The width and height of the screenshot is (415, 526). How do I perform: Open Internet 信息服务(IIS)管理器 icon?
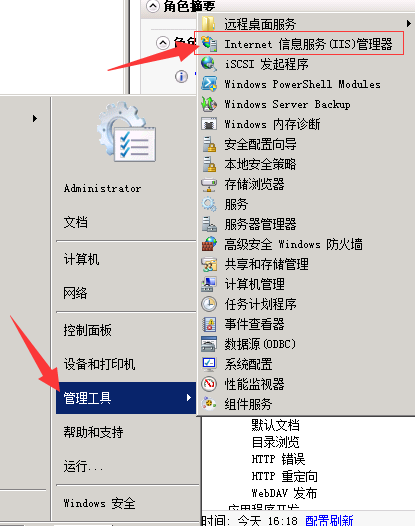click(209, 44)
